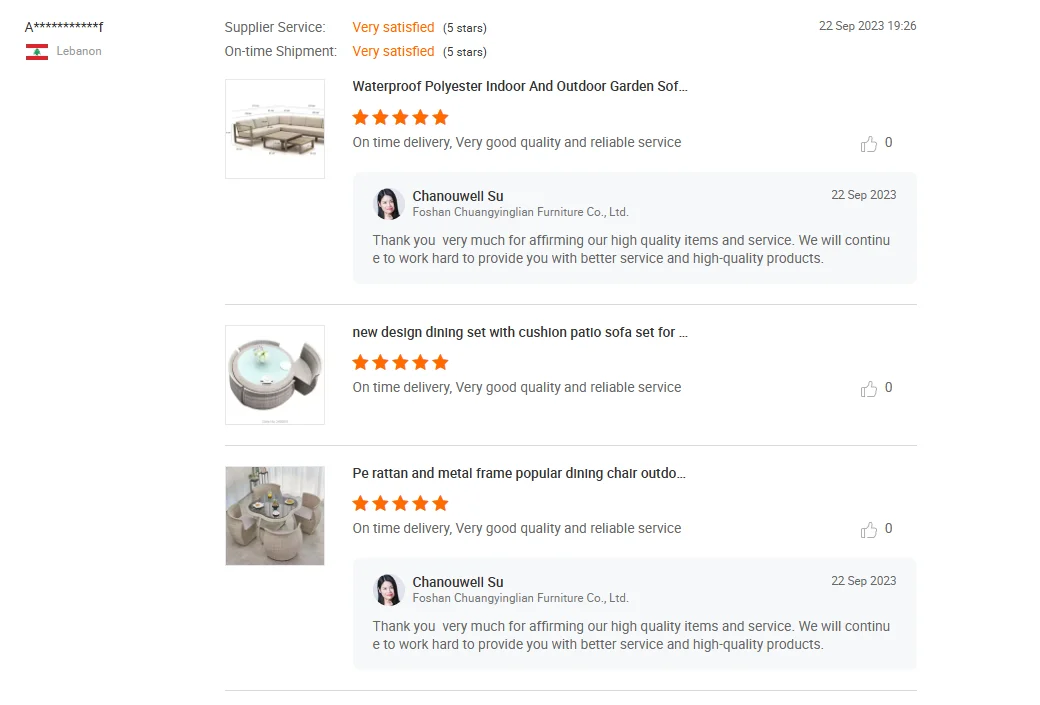Click the On-time Shipment Very satisfied rating
The width and height of the screenshot is (1040, 705).
(x=393, y=51)
